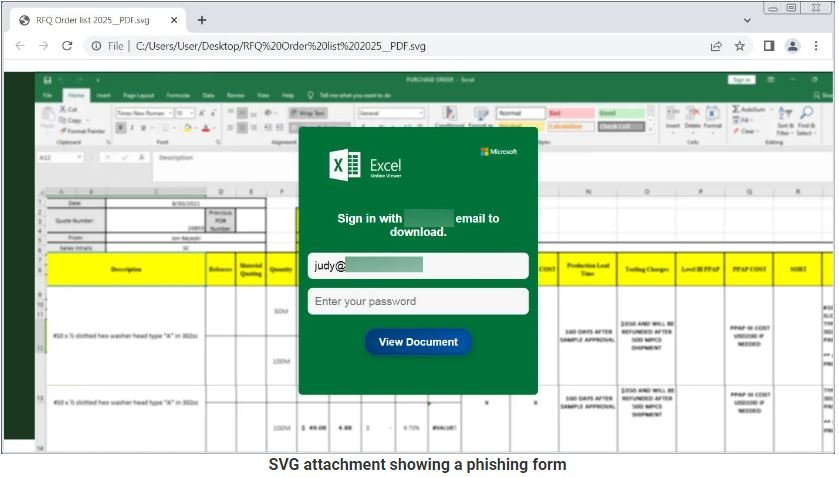Click the View Document button
Image resolution: width=839 pixels, height=477 pixels.
tap(418, 342)
